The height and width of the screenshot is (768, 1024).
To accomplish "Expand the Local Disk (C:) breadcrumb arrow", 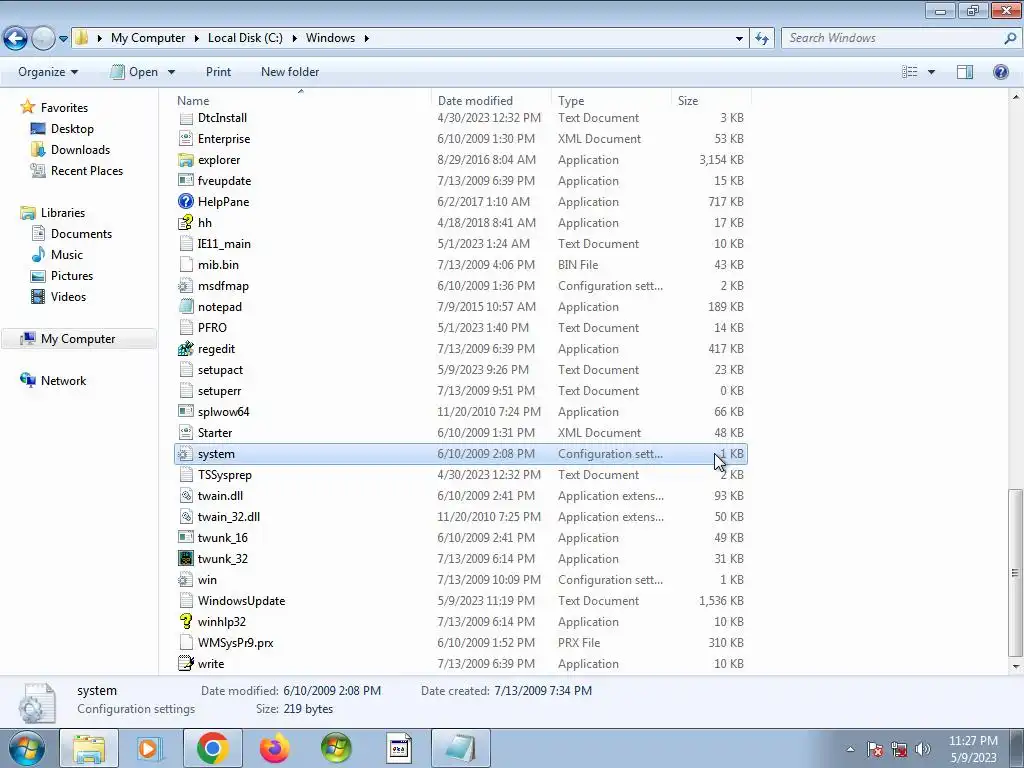I will point(295,38).
